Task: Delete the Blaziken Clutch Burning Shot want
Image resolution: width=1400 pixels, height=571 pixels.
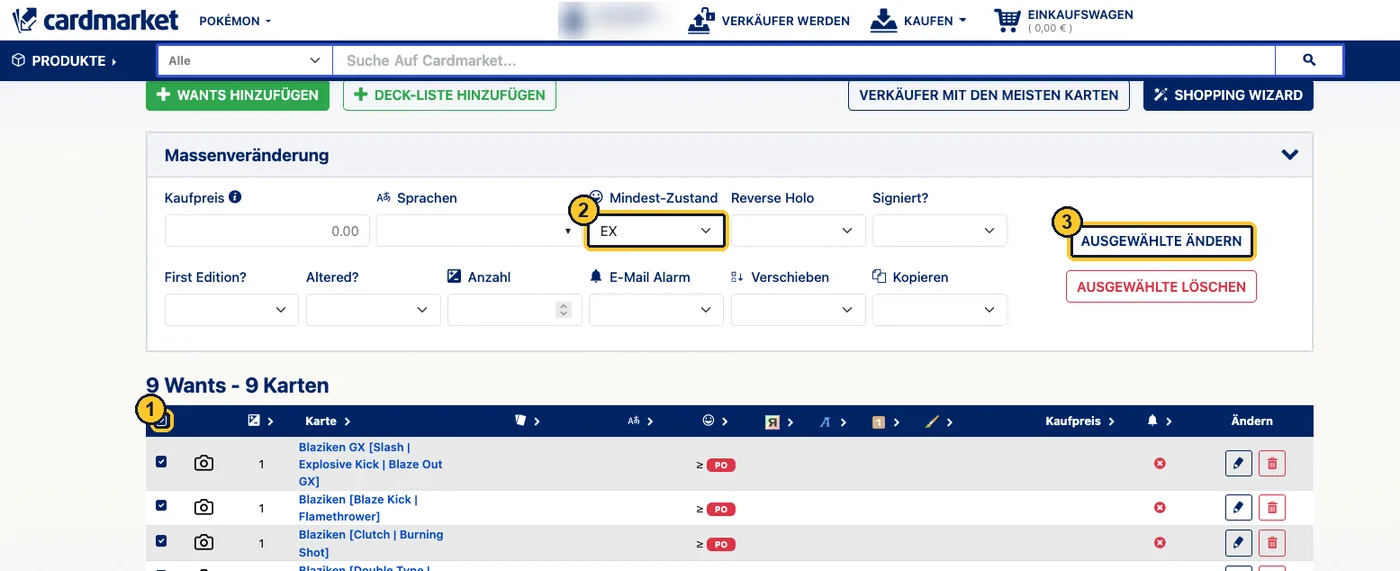Action: (x=1272, y=543)
